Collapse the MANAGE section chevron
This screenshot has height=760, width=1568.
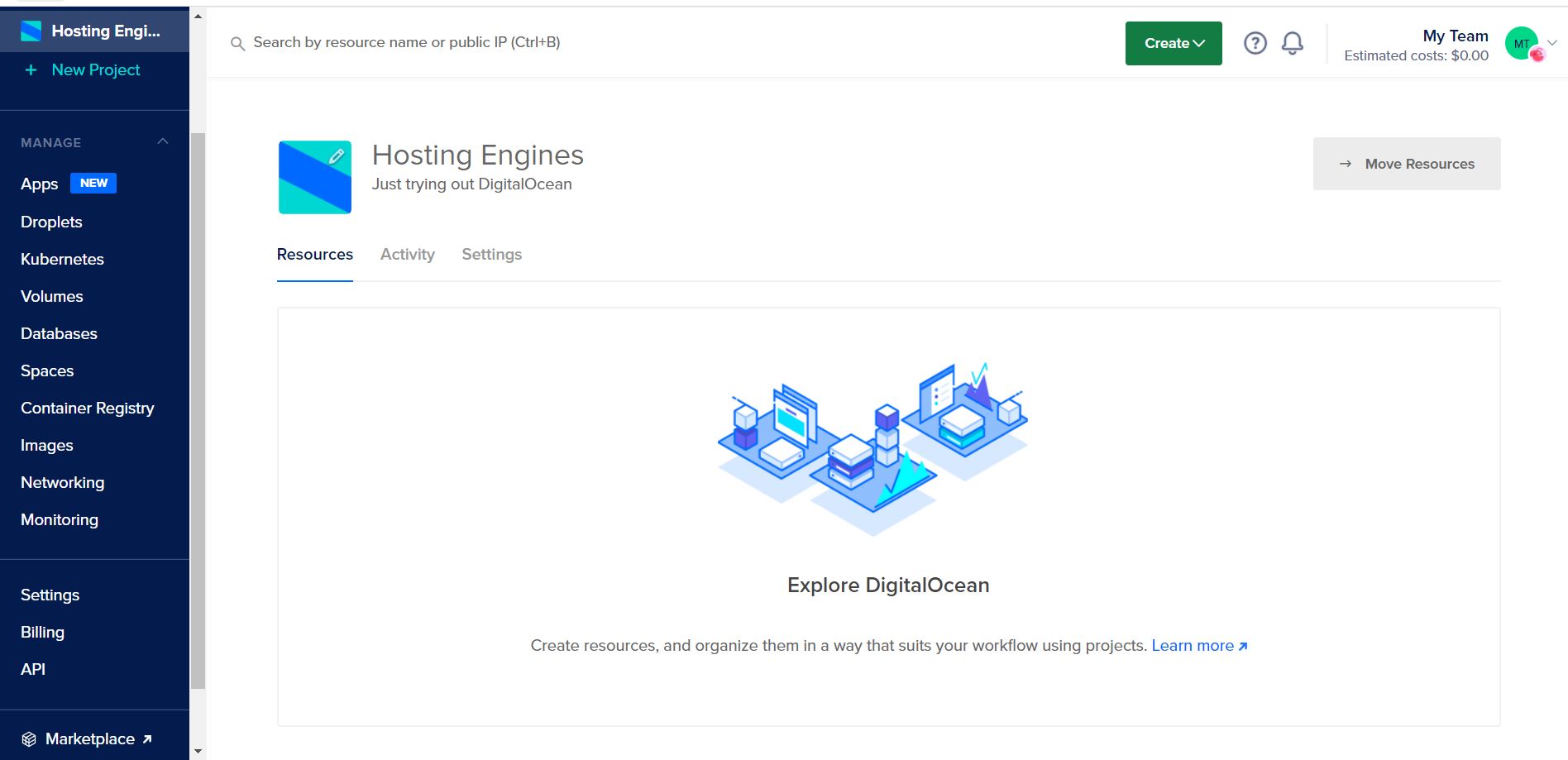click(x=163, y=141)
